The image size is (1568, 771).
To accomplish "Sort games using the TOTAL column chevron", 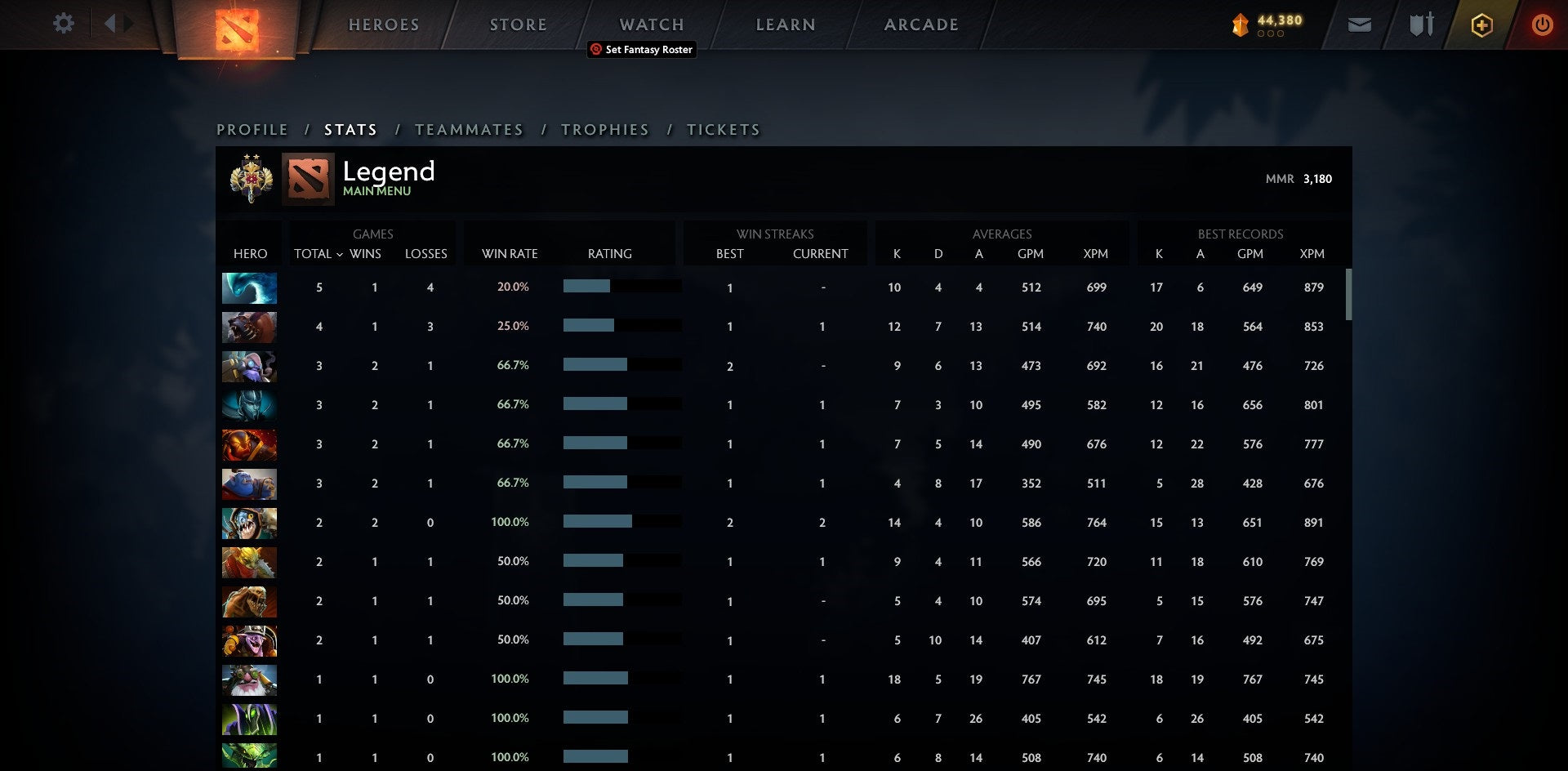I will point(341,254).
